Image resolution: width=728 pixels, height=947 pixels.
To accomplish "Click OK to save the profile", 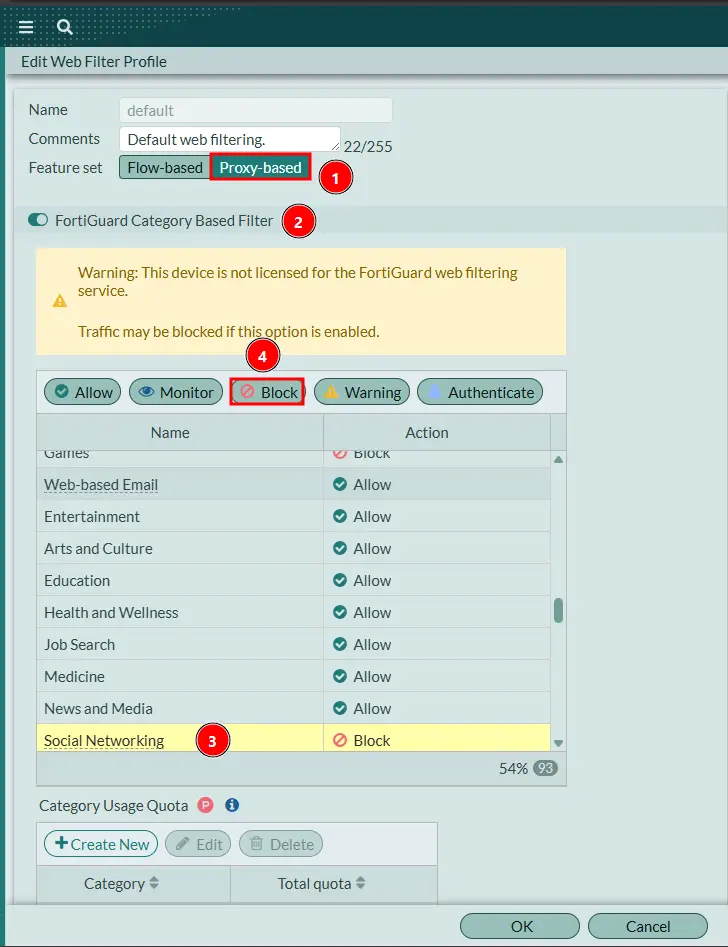I will (520, 926).
